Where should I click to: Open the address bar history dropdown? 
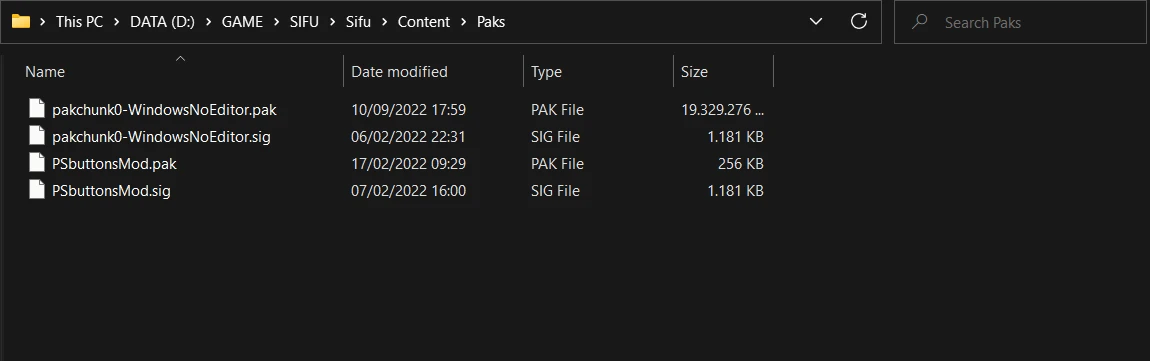click(816, 22)
